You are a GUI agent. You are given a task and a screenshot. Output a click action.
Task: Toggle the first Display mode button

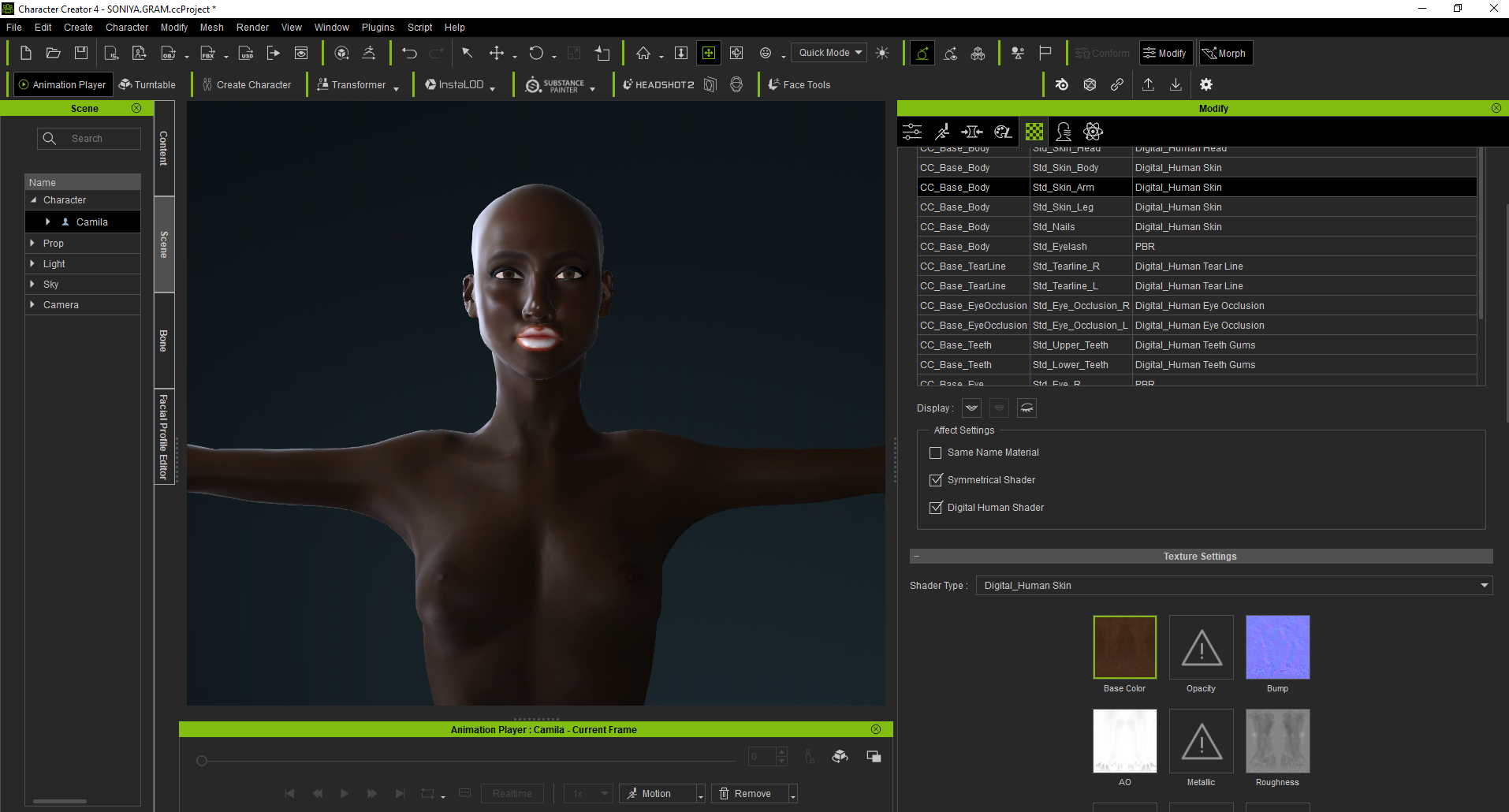[971, 408]
